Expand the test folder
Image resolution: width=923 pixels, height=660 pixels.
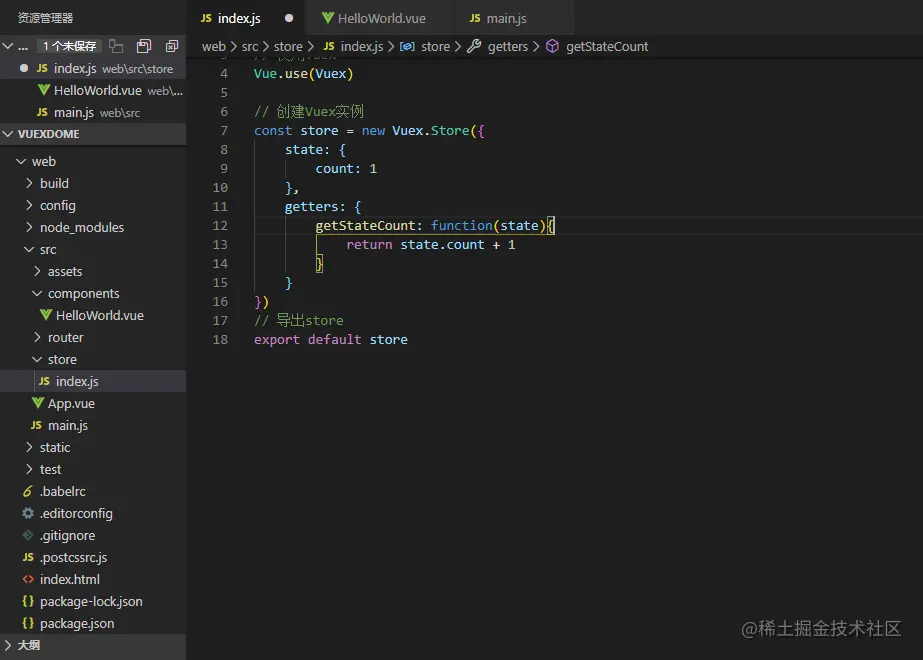click(x=29, y=469)
